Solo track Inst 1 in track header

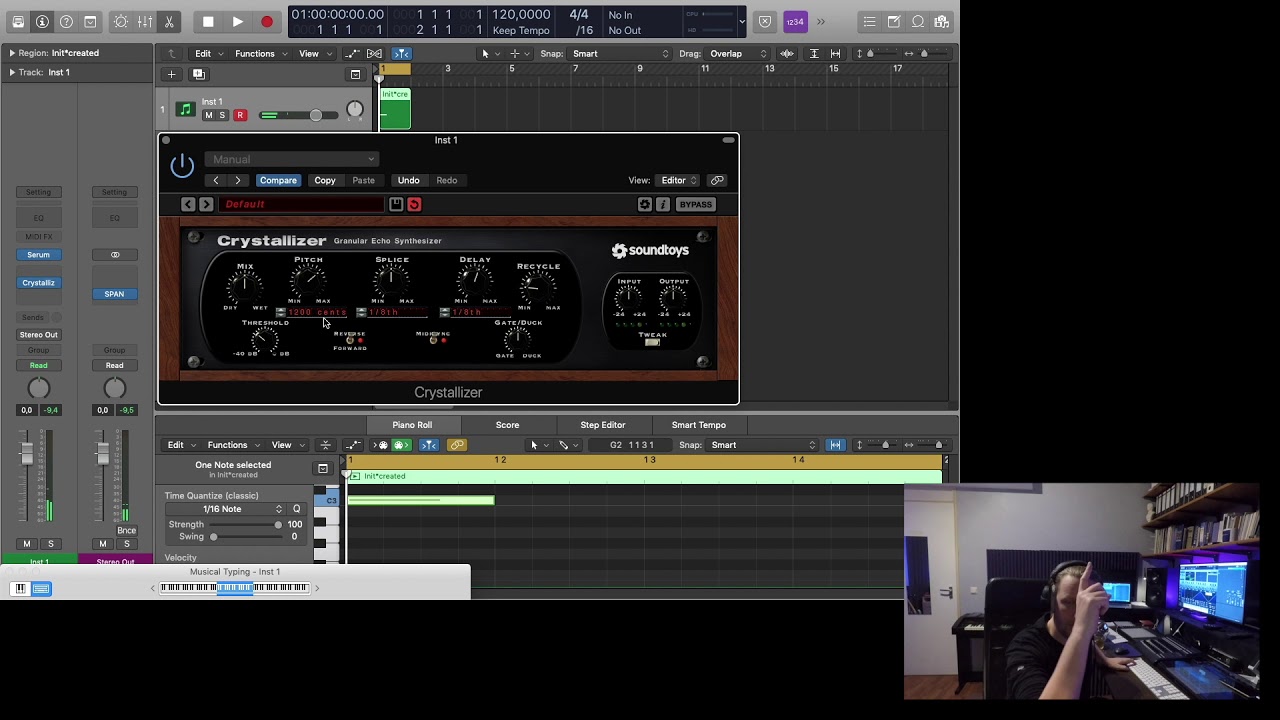point(222,115)
